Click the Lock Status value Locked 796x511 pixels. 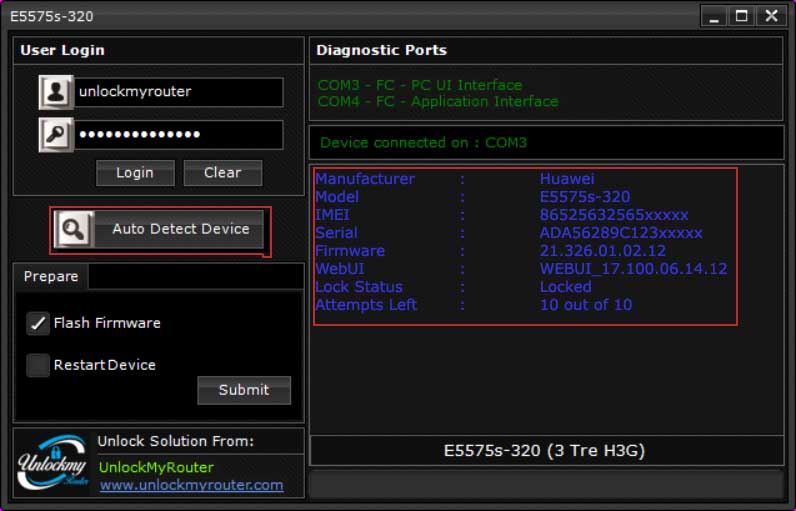coord(566,287)
